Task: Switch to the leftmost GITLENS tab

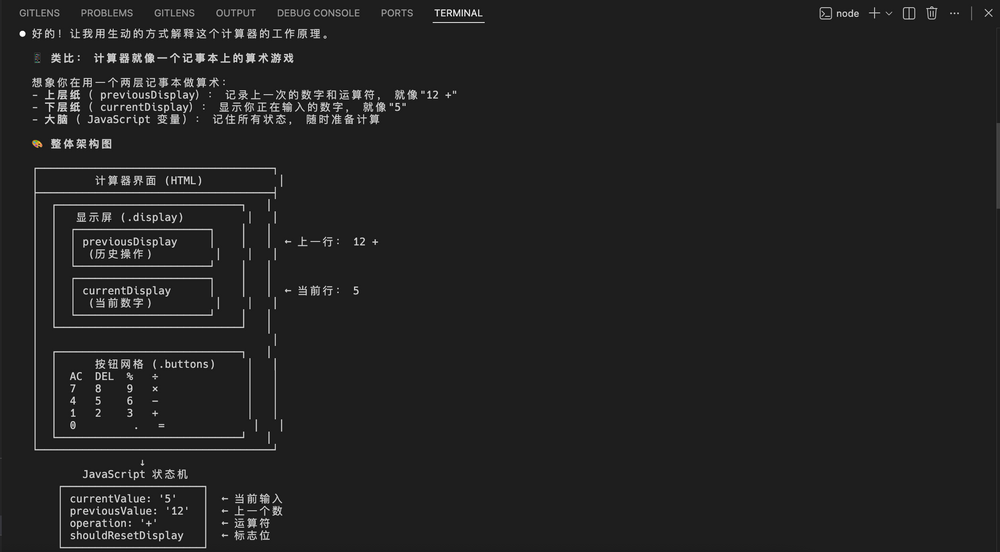Action: click(x=40, y=13)
